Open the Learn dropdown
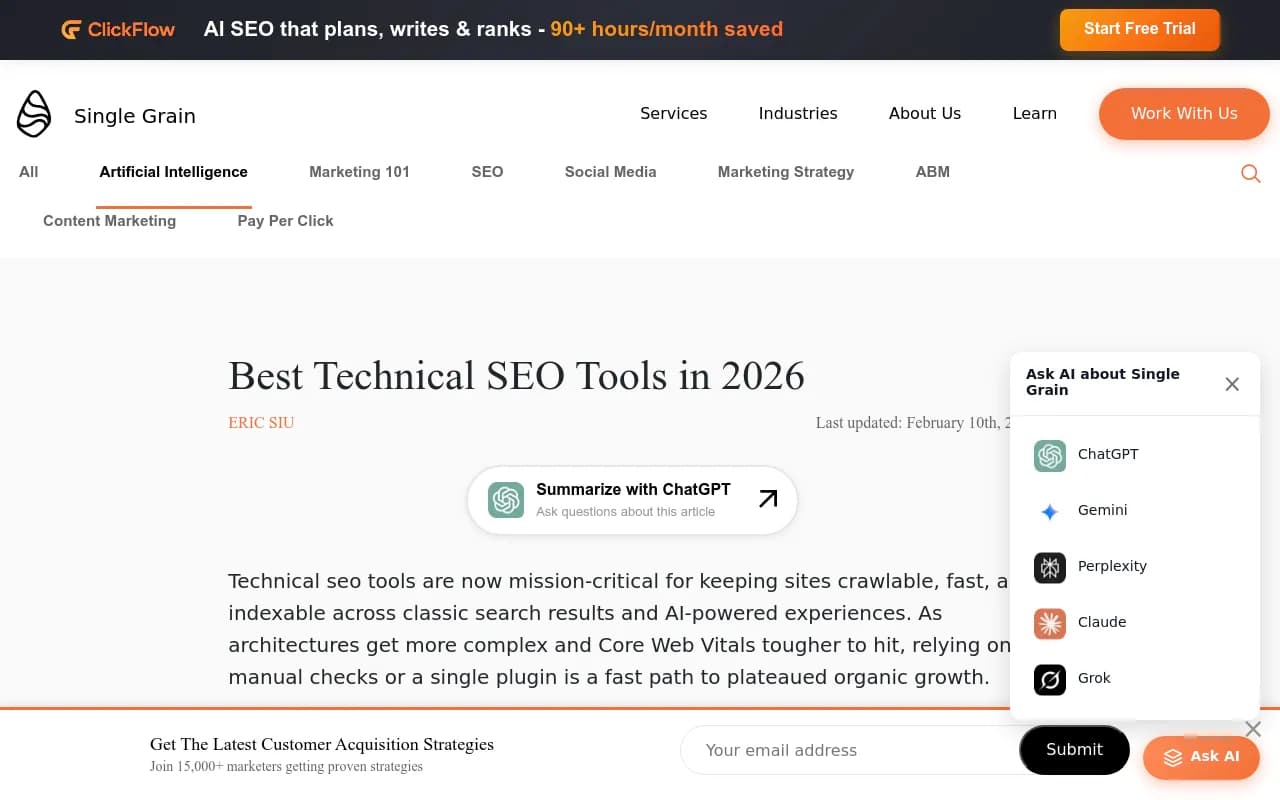This screenshot has width=1280, height=800. 1034,113
